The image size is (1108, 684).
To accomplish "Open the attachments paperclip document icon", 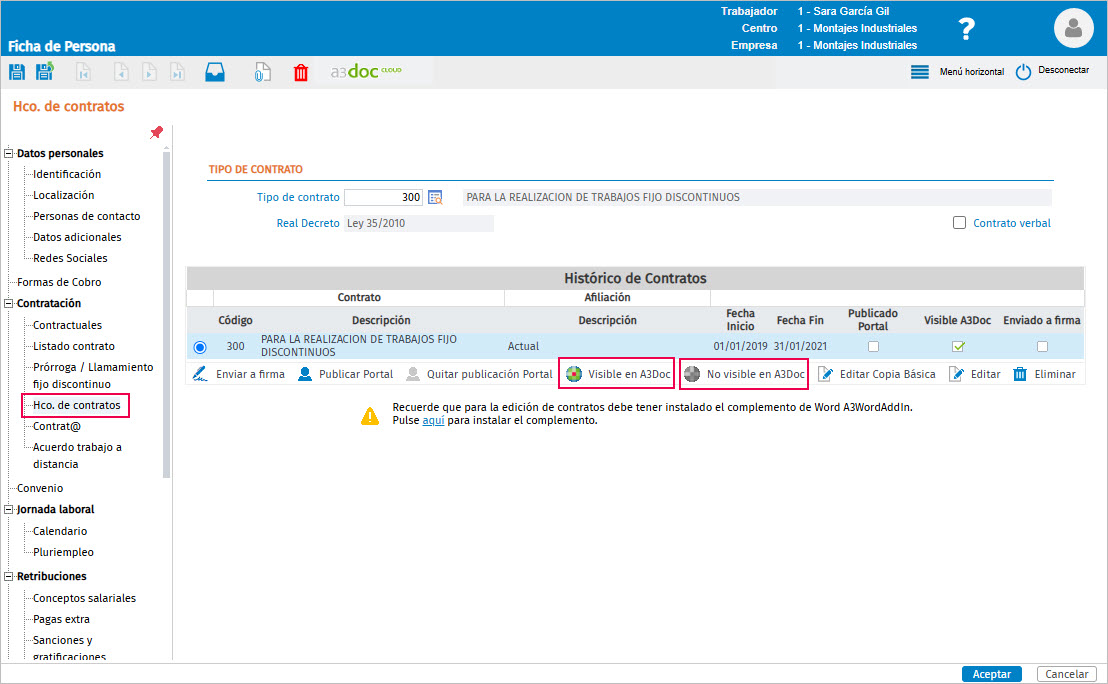I will click(262, 72).
